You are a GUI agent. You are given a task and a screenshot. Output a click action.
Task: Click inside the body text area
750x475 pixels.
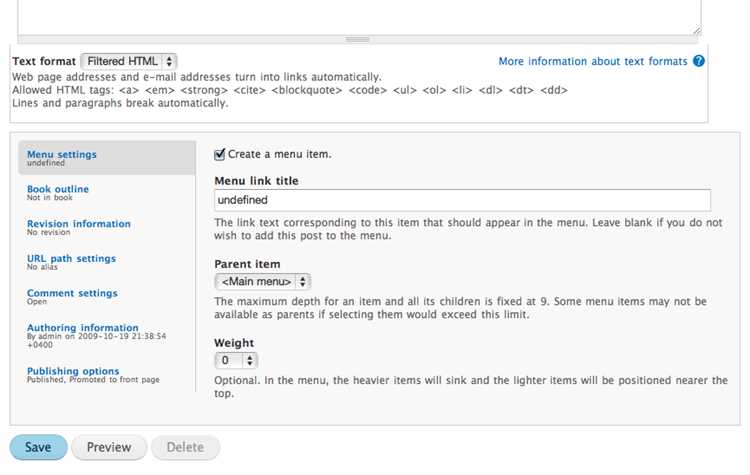coord(359,17)
